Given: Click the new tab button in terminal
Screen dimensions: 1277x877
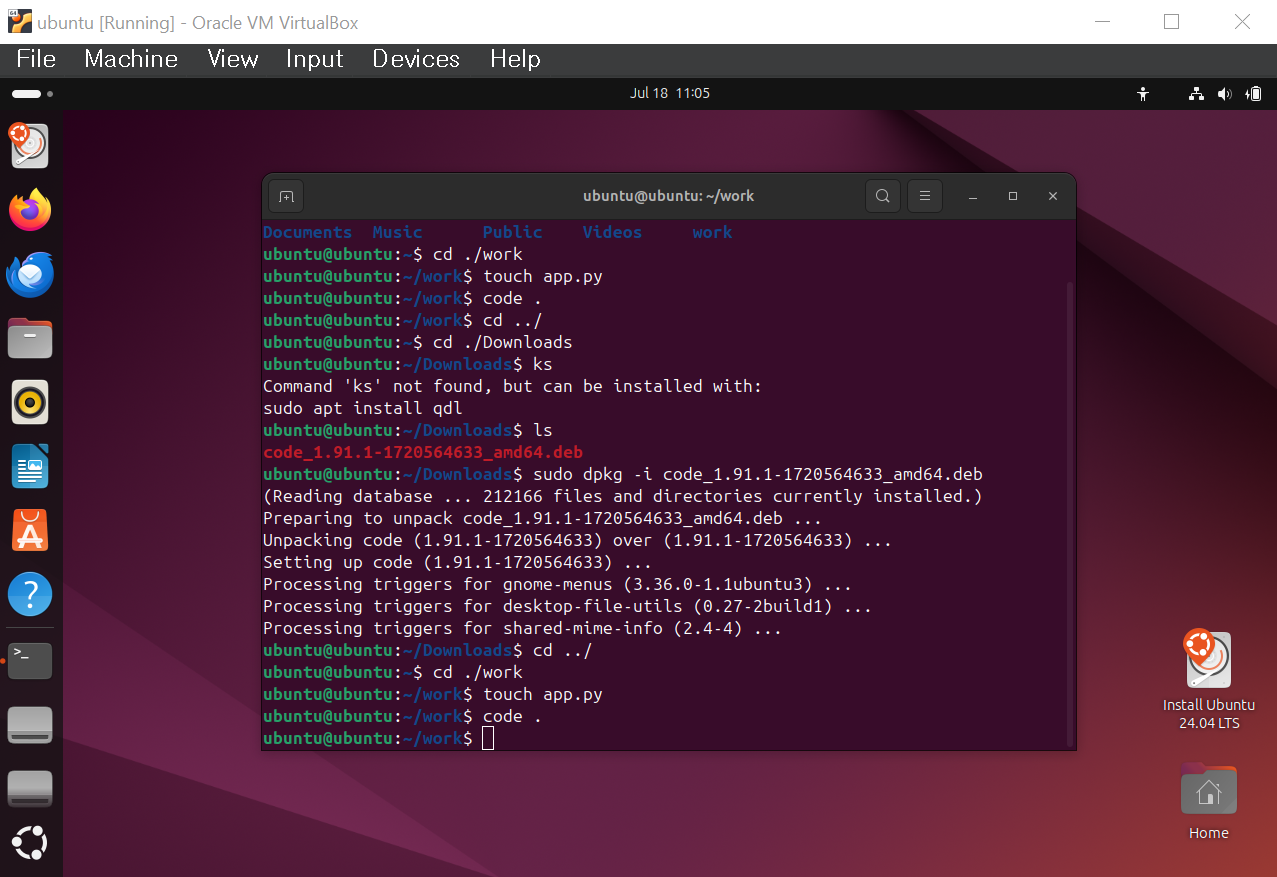Looking at the screenshot, I should 286,196.
